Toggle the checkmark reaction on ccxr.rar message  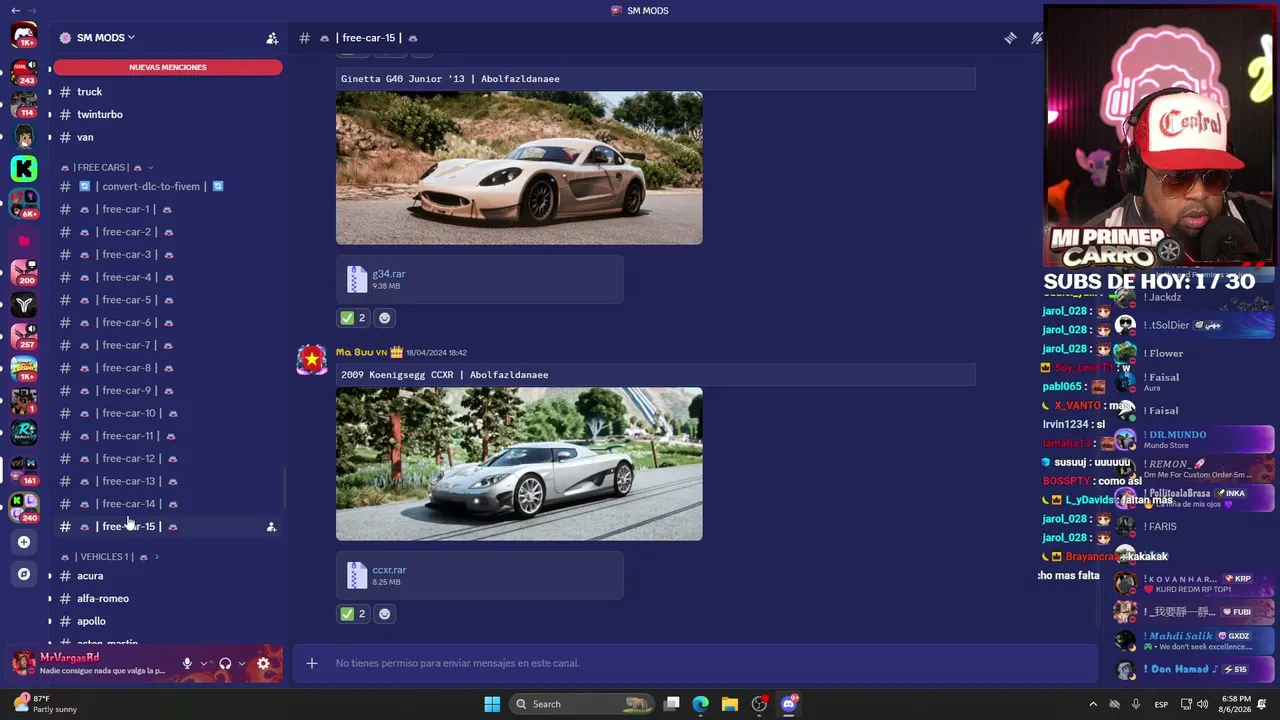pos(353,614)
